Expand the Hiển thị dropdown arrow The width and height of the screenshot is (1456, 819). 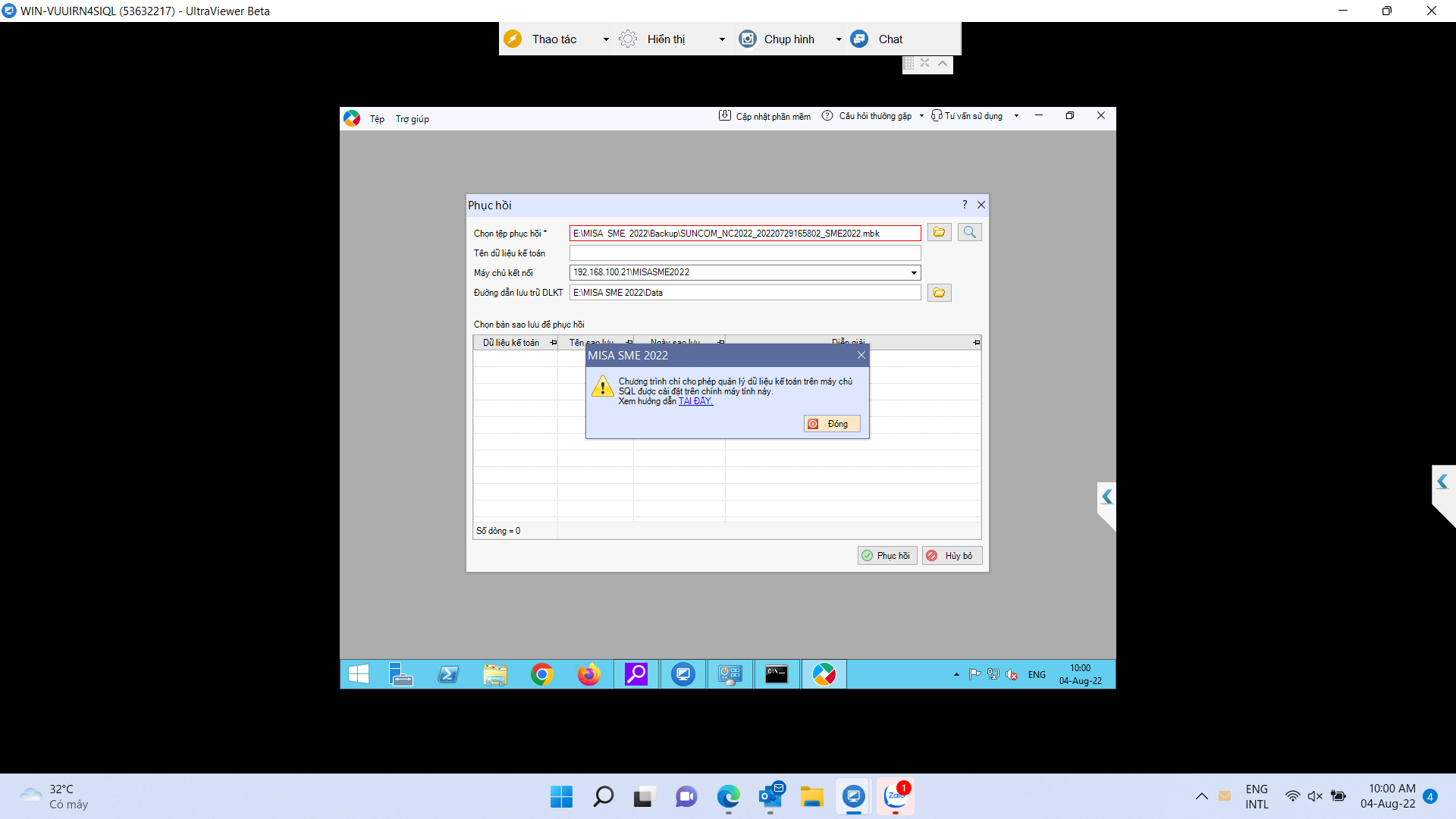pyautogui.click(x=722, y=39)
